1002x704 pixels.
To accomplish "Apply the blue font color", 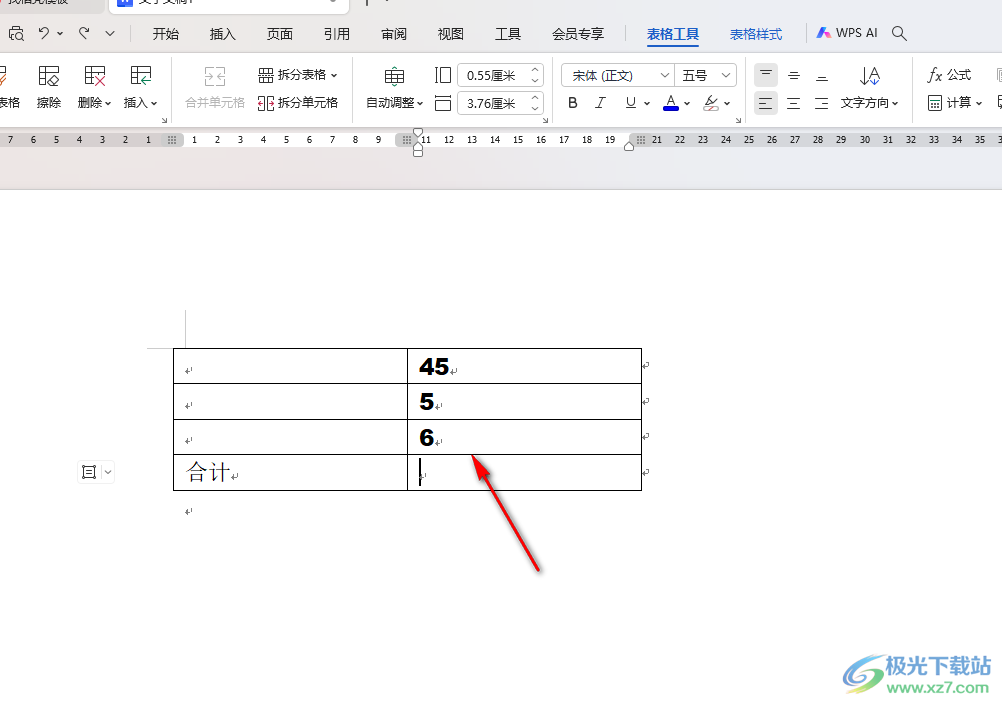I will [670, 103].
